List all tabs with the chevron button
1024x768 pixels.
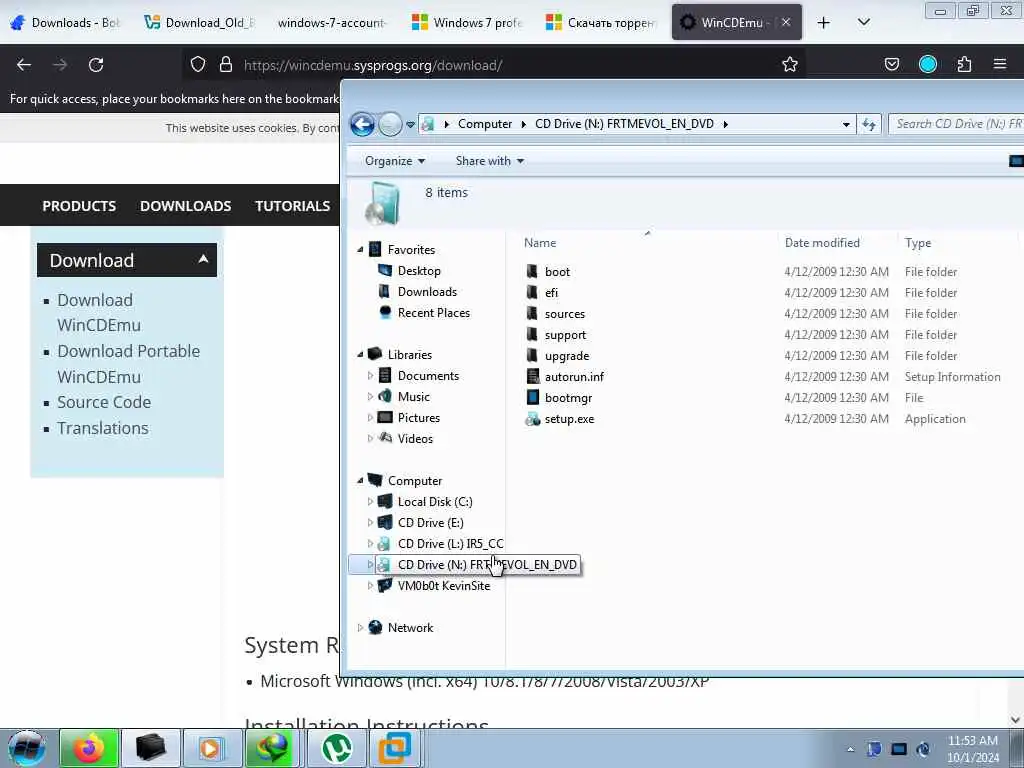point(863,23)
